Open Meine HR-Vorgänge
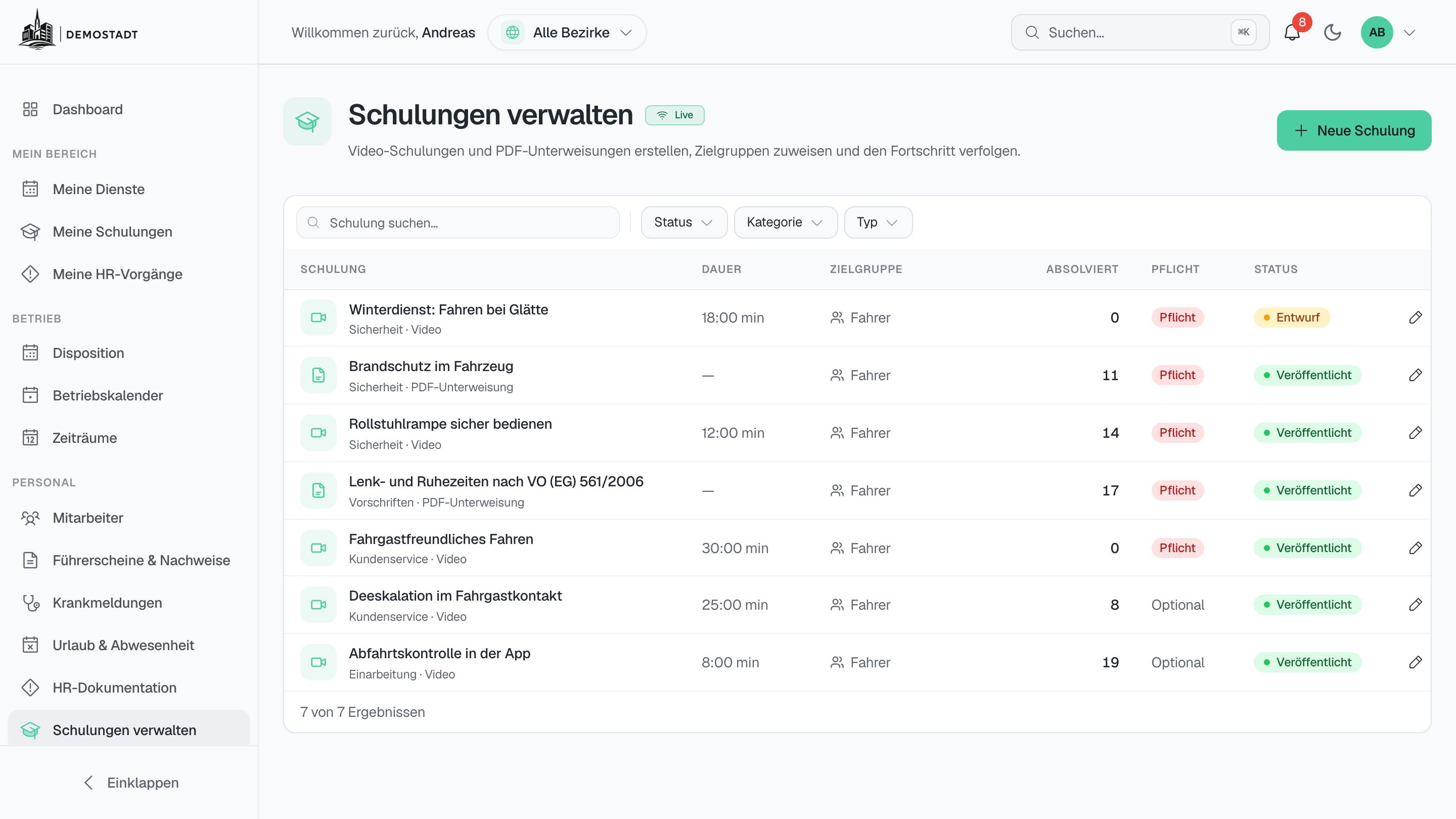Screen dimensions: 1456x819 coord(129,274)
